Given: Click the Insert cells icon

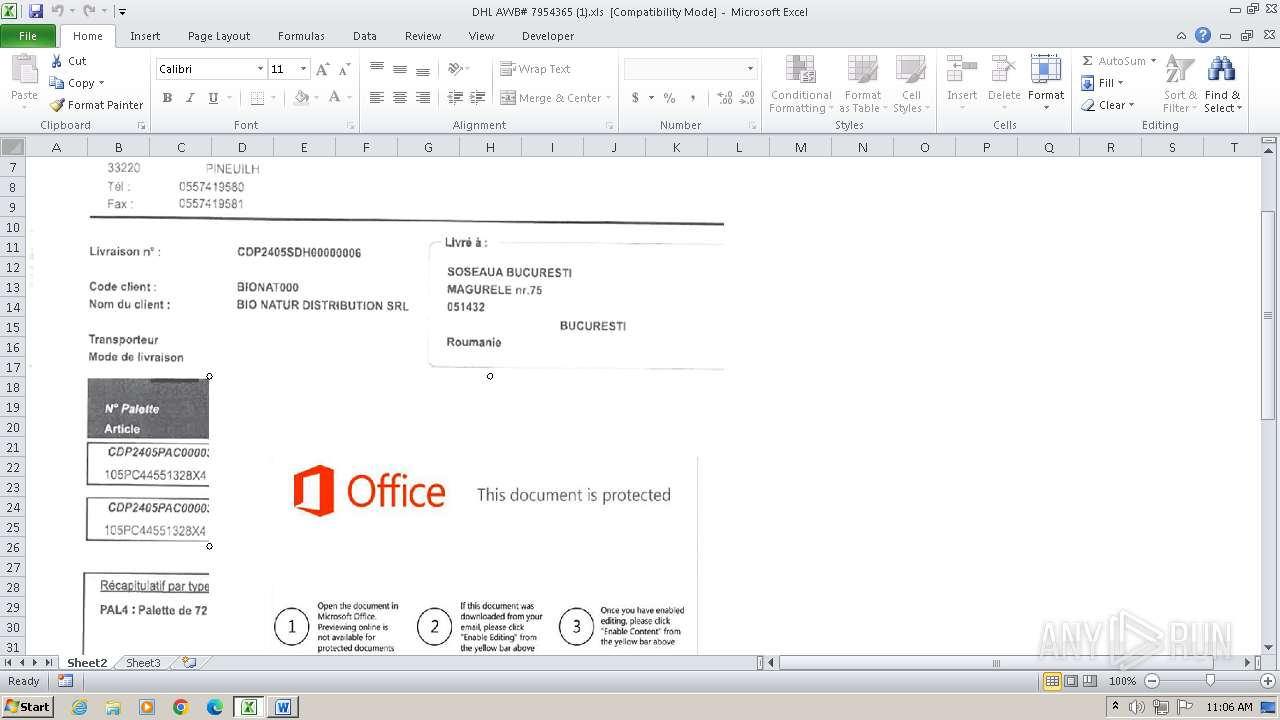Looking at the screenshot, I should [x=962, y=70].
